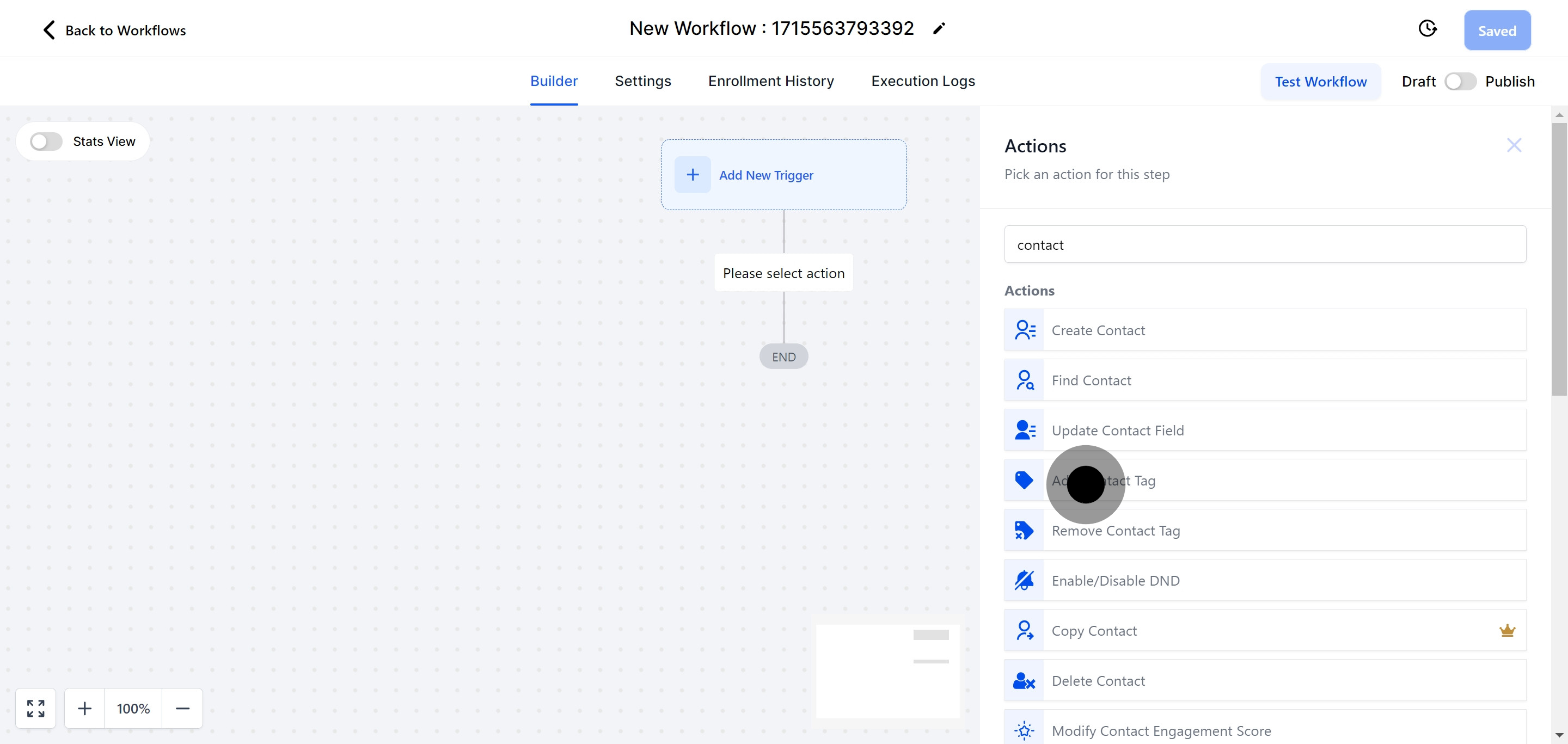Switch to the Settings tab
1568x744 pixels.
[x=642, y=81]
